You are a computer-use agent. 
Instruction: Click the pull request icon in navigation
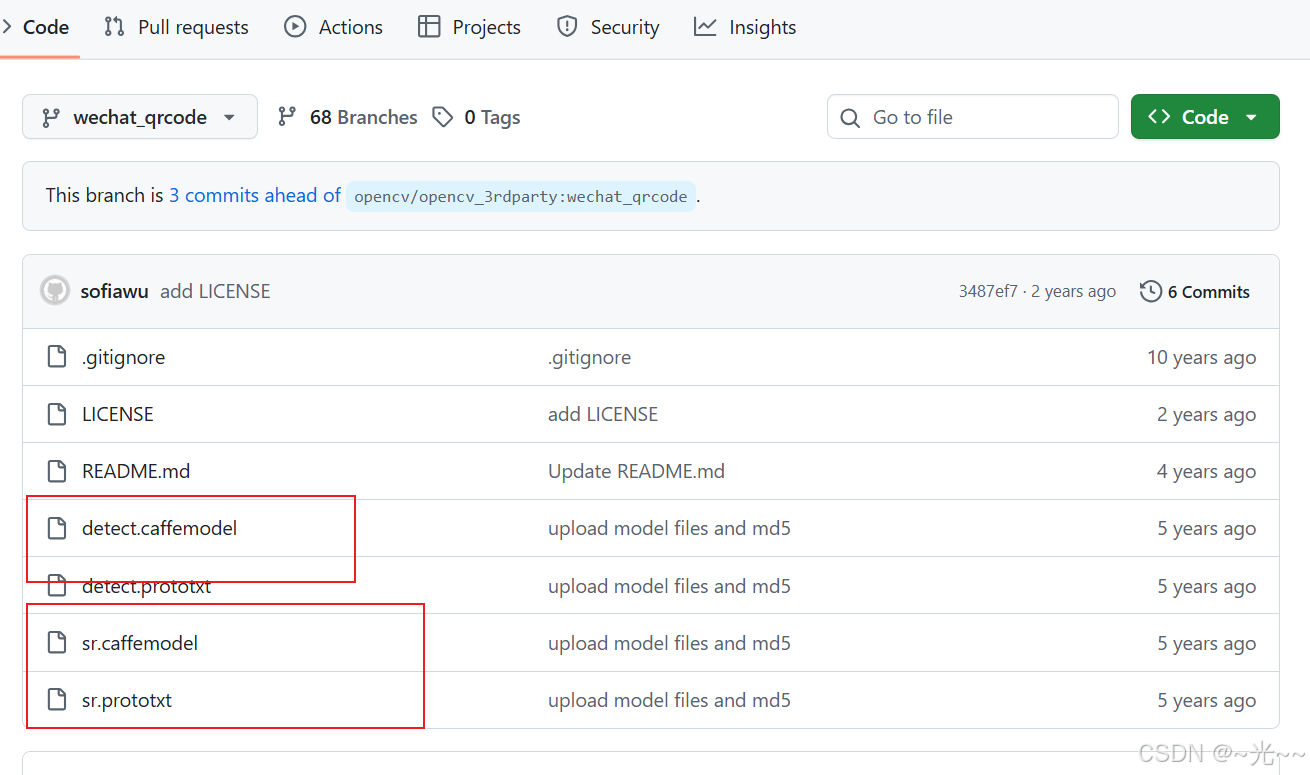tap(114, 27)
